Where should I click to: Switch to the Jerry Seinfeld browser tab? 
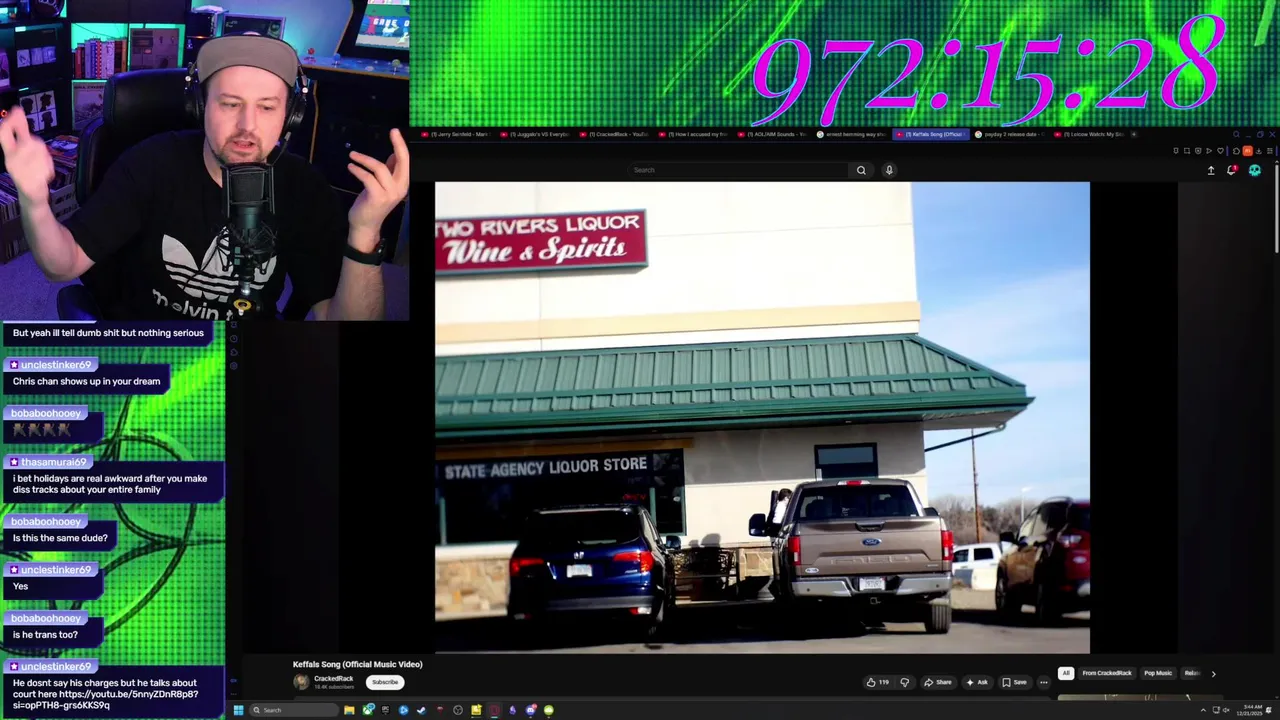tap(455, 134)
